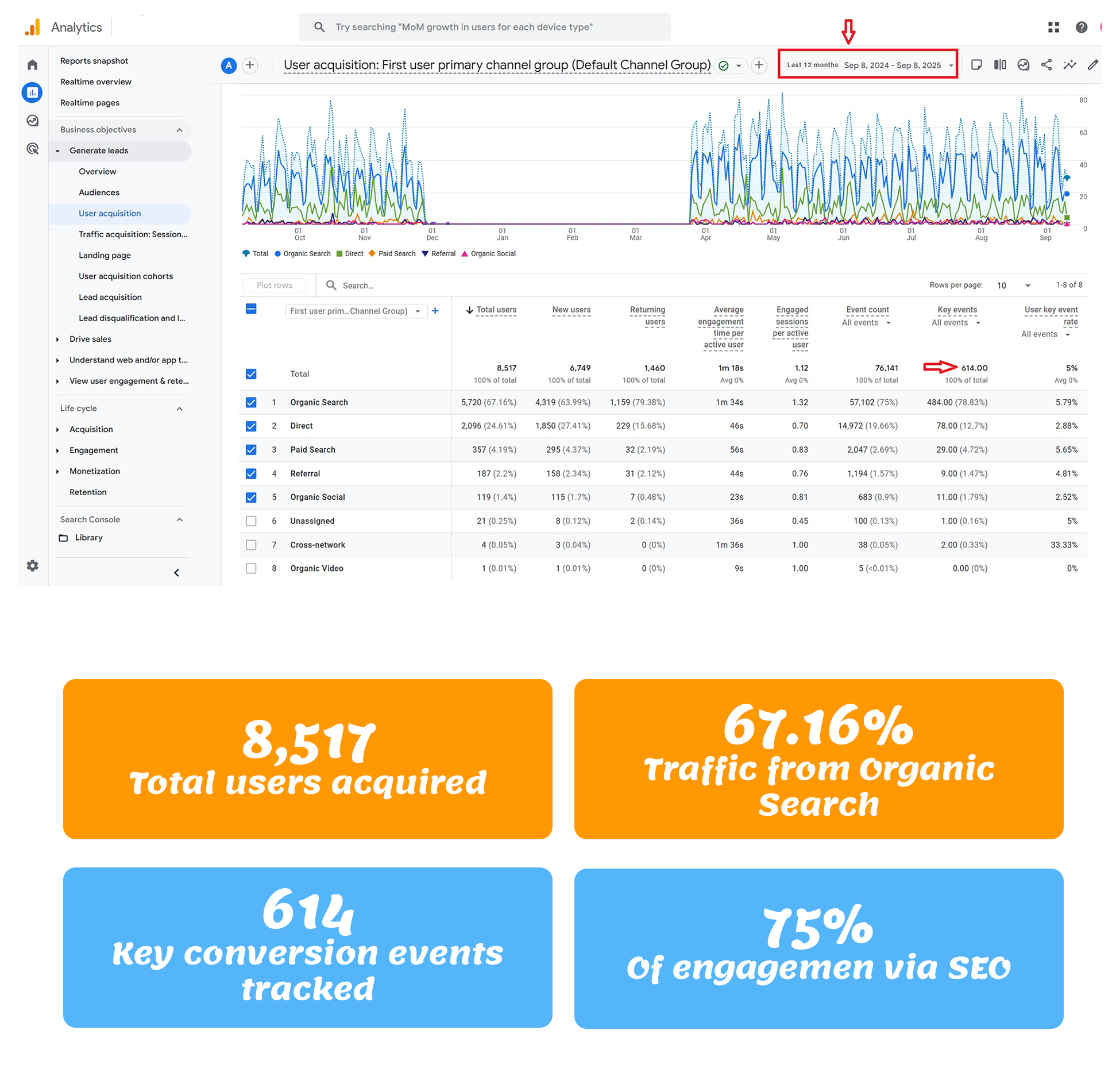The image size is (1120, 1084).
Task: Uncheck the Organic Search row checkbox
Action: tap(251, 402)
